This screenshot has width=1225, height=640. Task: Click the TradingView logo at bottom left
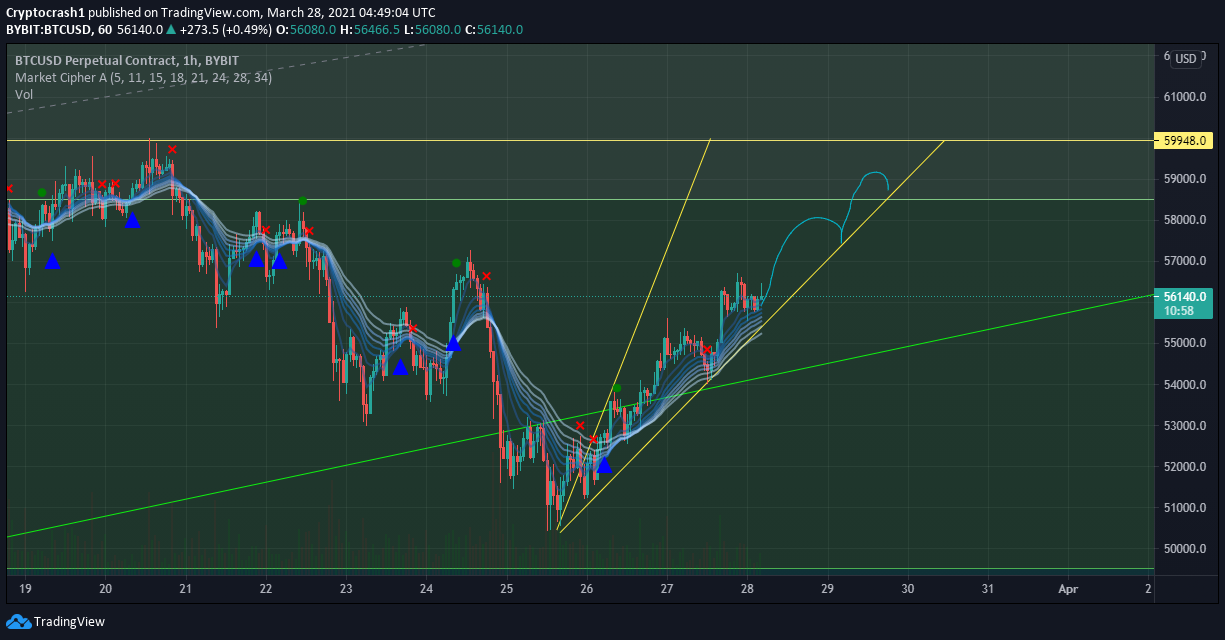56,621
